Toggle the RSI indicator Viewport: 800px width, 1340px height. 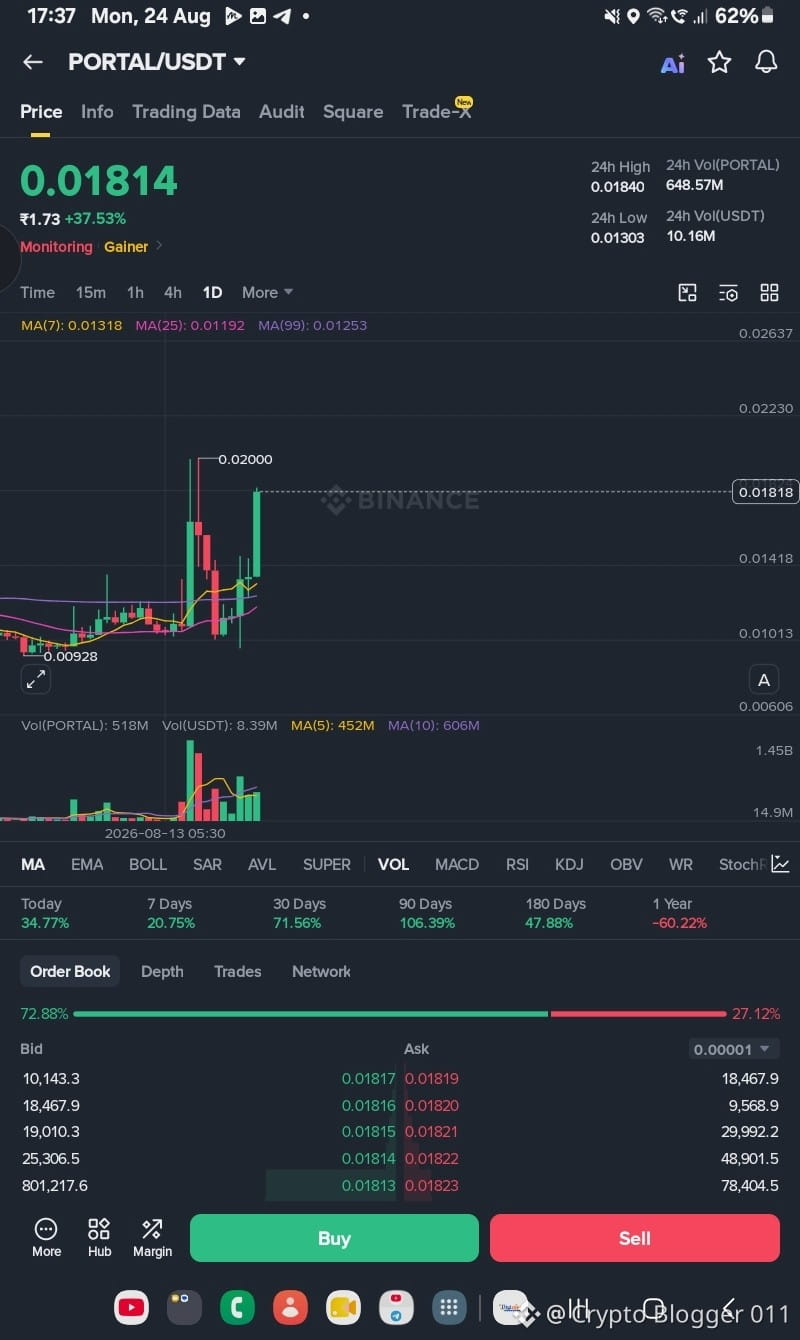[517, 864]
